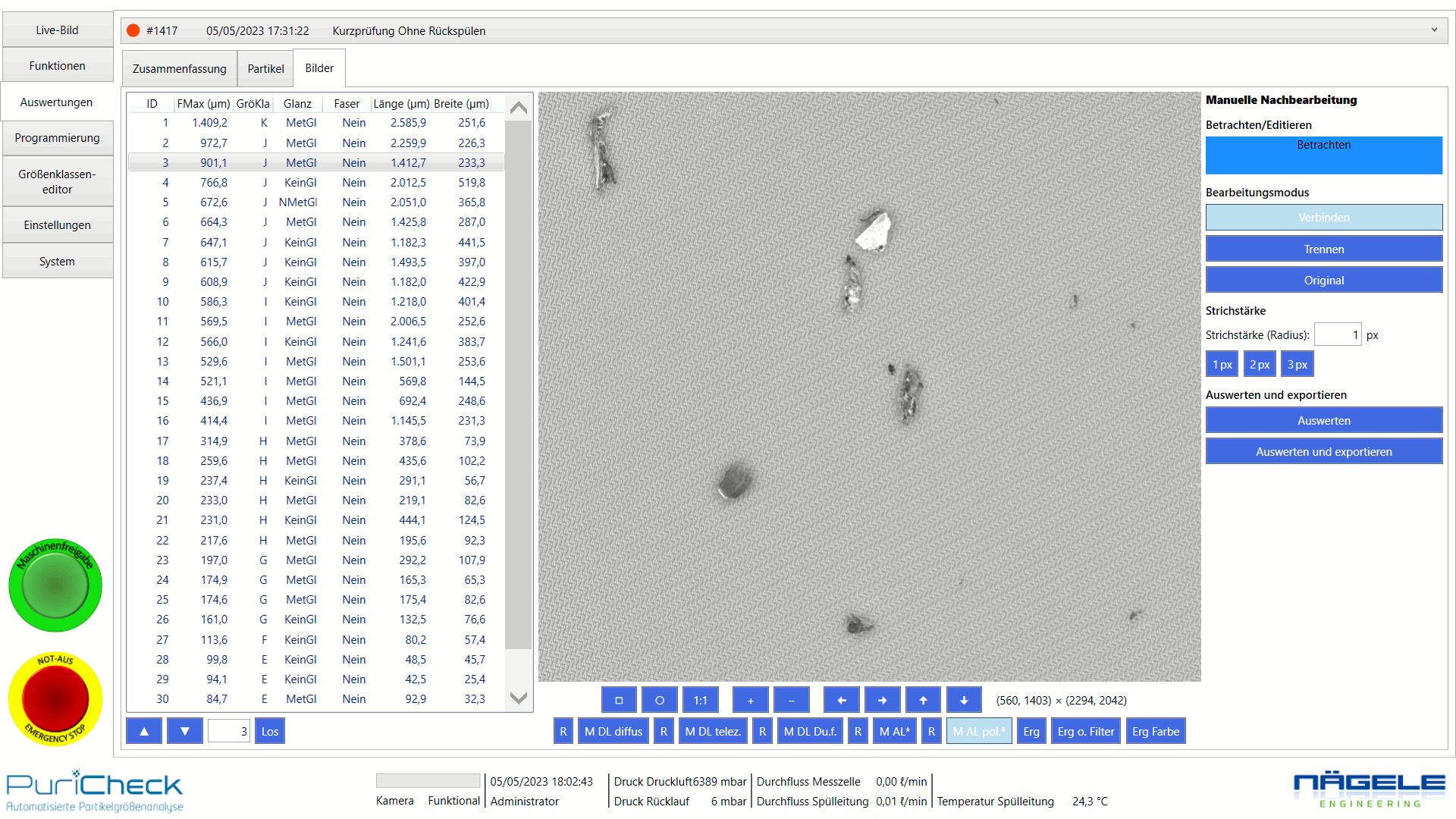Screen dimensions: 1456x819
Task: Toggle the Betrachten view mode
Action: coord(1323,155)
